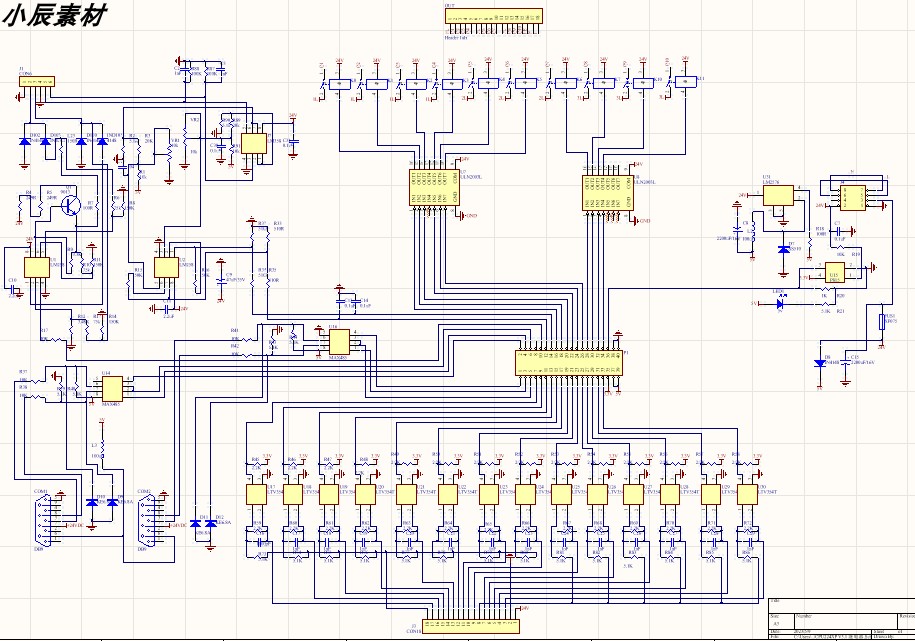Click the U8 ULN2003L driver chip
The height and width of the screenshot is (641, 915).
[607, 193]
